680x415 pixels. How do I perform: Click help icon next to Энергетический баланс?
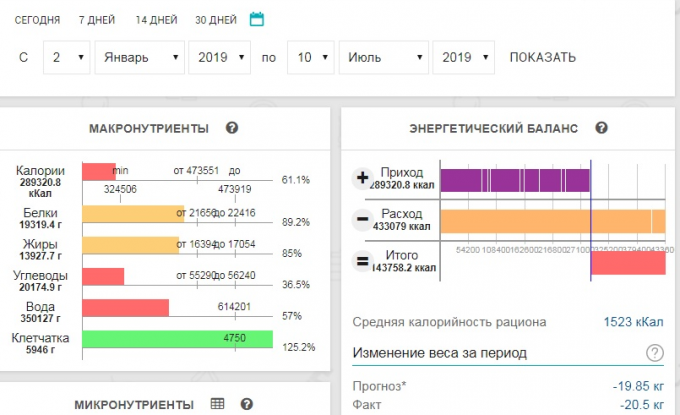click(601, 128)
